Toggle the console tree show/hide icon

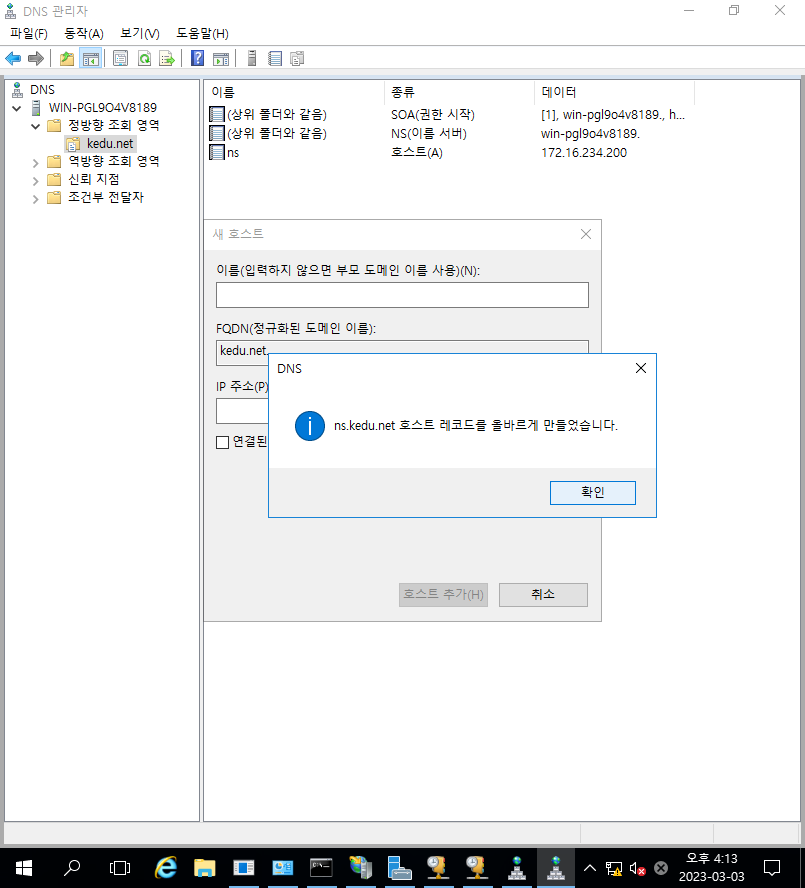[91, 58]
